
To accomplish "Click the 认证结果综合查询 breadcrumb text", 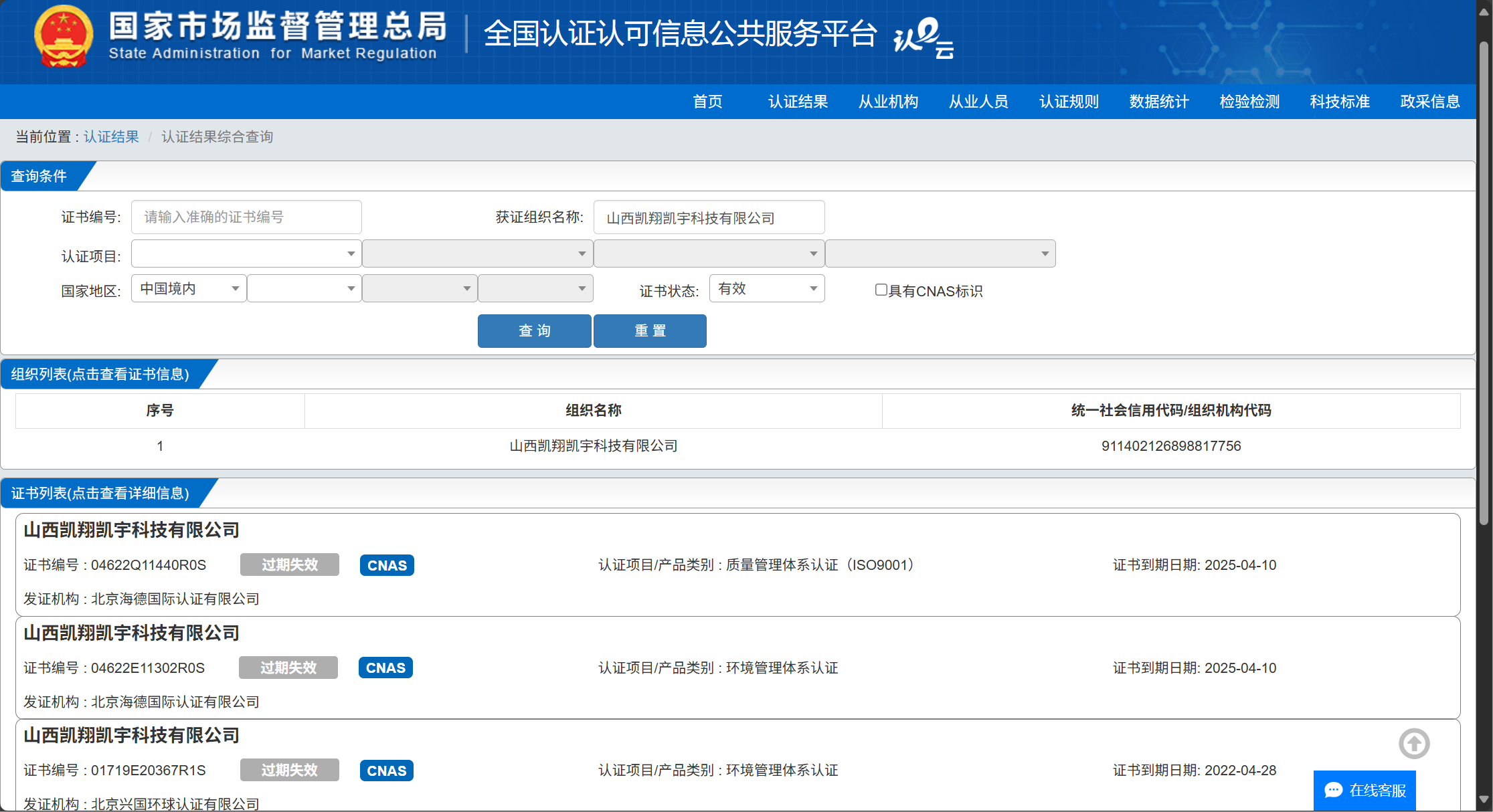I will click(x=217, y=136).
